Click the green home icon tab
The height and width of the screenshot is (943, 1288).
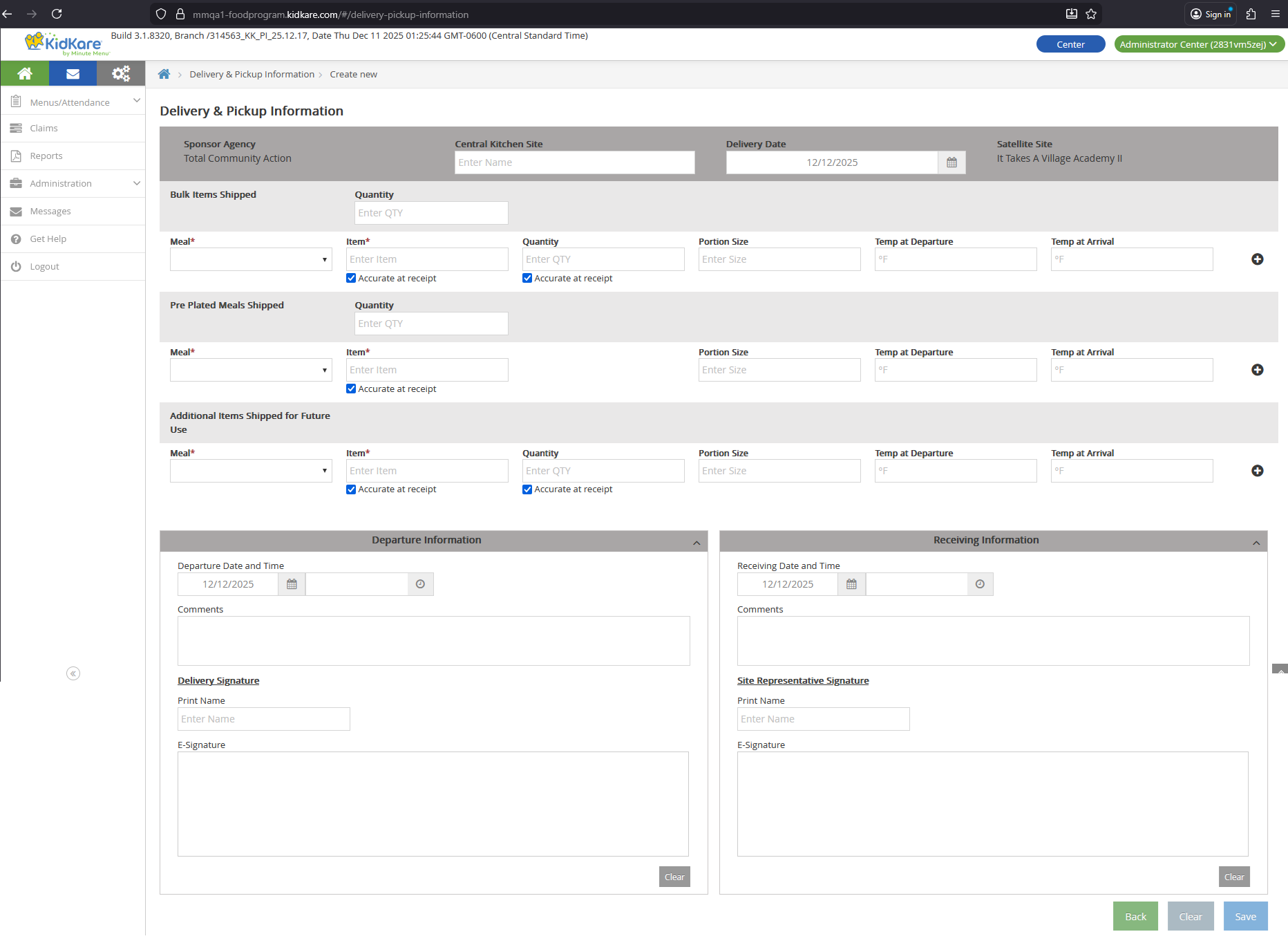(25, 73)
